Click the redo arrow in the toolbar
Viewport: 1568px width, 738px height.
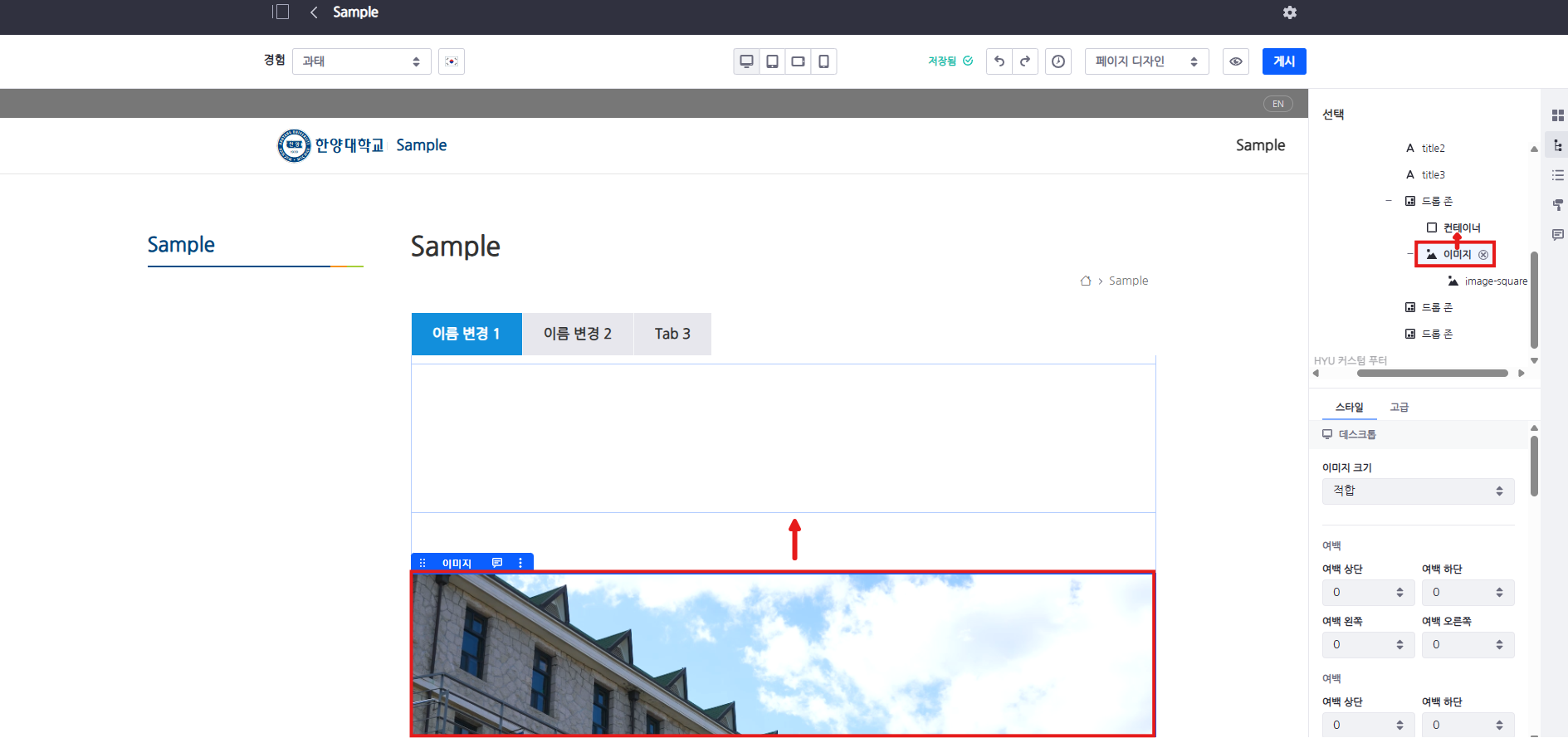coord(1025,61)
